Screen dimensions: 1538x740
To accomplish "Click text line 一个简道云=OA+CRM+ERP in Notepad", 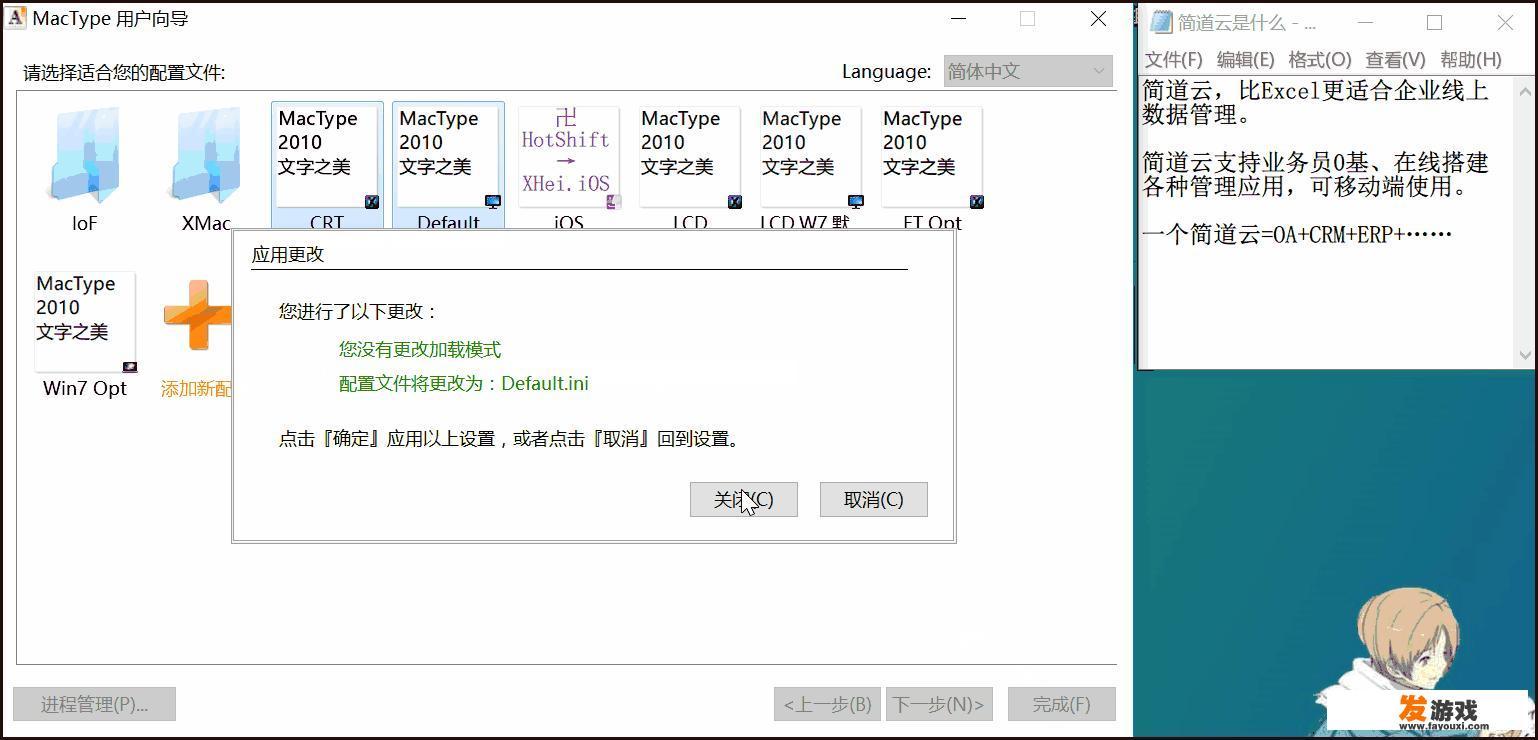I will [1297, 235].
